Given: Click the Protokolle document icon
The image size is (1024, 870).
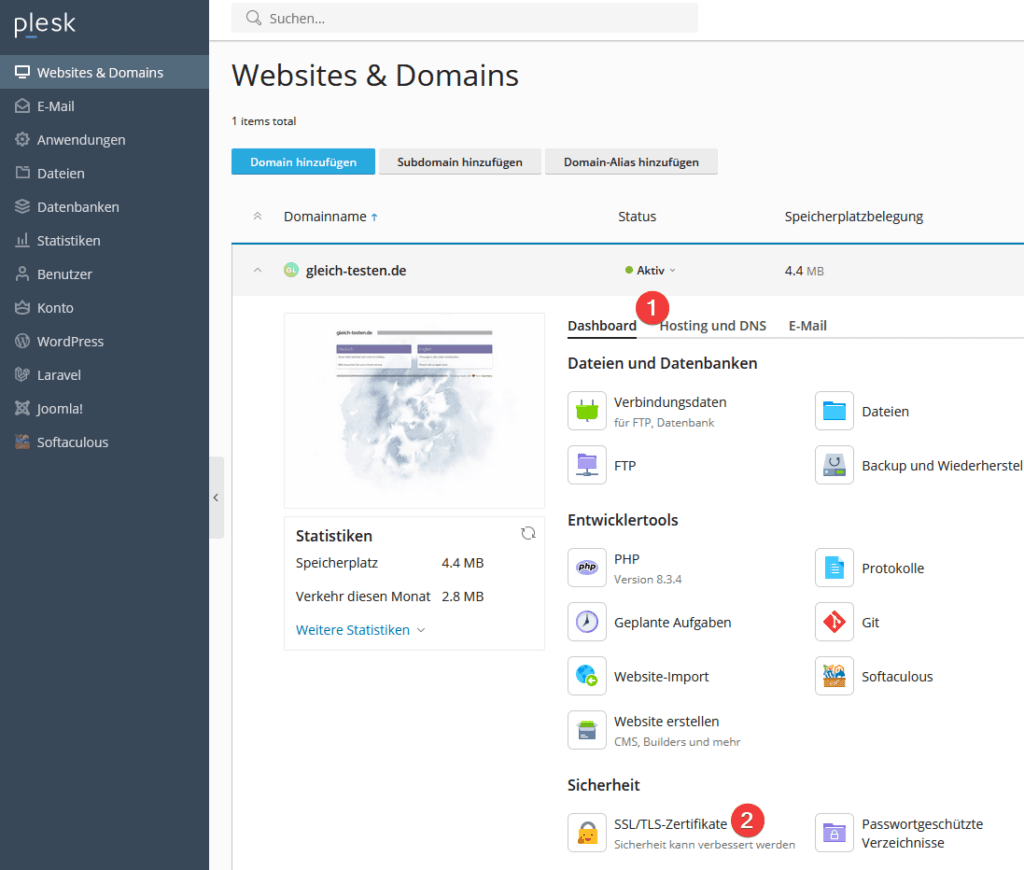Looking at the screenshot, I should 834,568.
